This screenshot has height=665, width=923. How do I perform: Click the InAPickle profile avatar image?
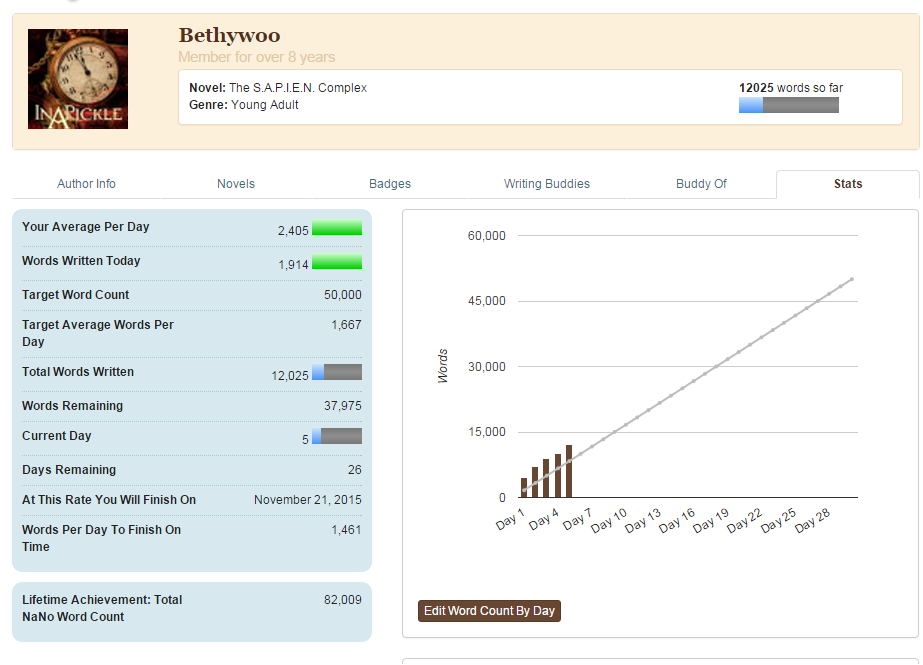(x=78, y=79)
